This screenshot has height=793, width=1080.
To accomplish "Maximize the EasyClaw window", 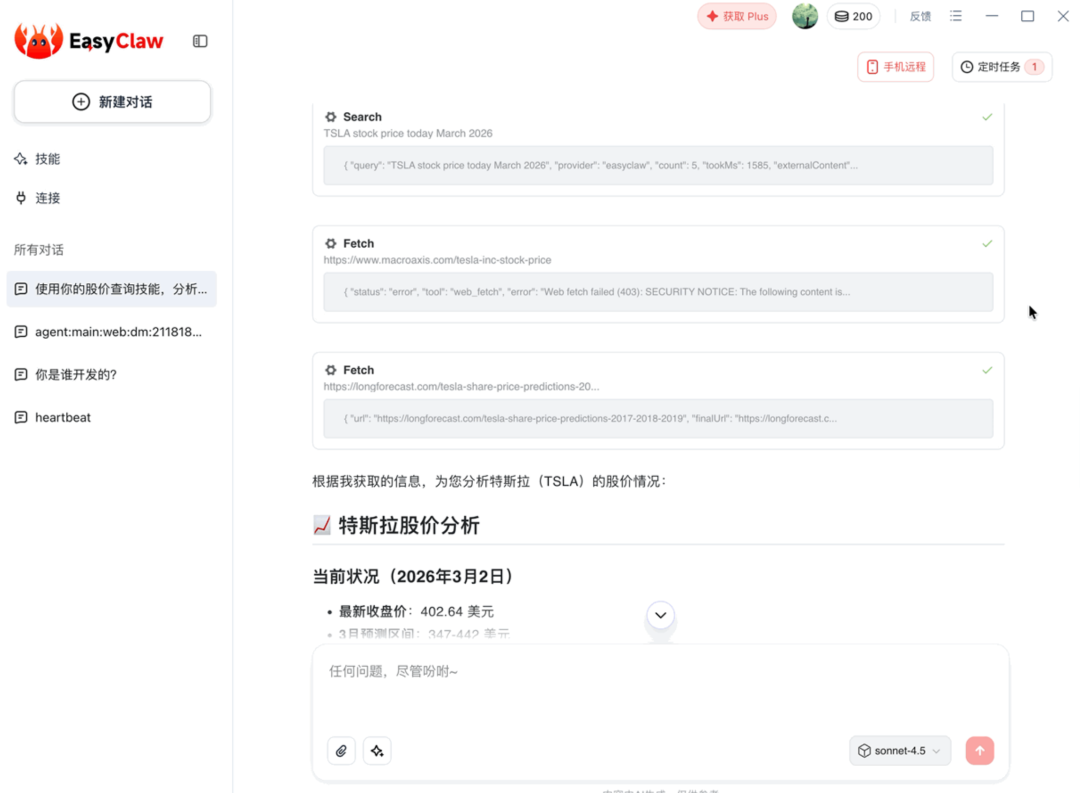I will pyautogui.click(x=1027, y=16).
